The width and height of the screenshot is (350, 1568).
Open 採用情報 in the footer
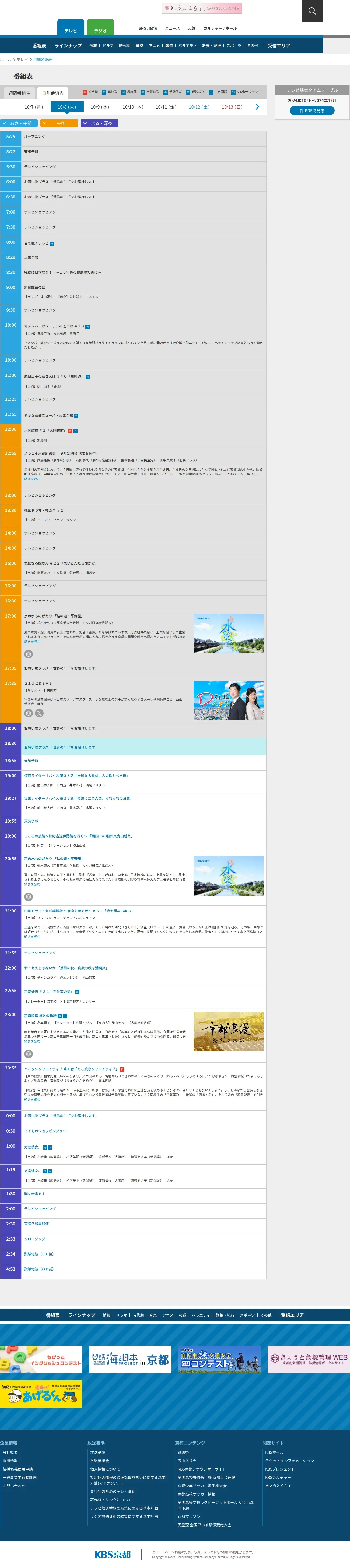click(x=10, y=1460)
